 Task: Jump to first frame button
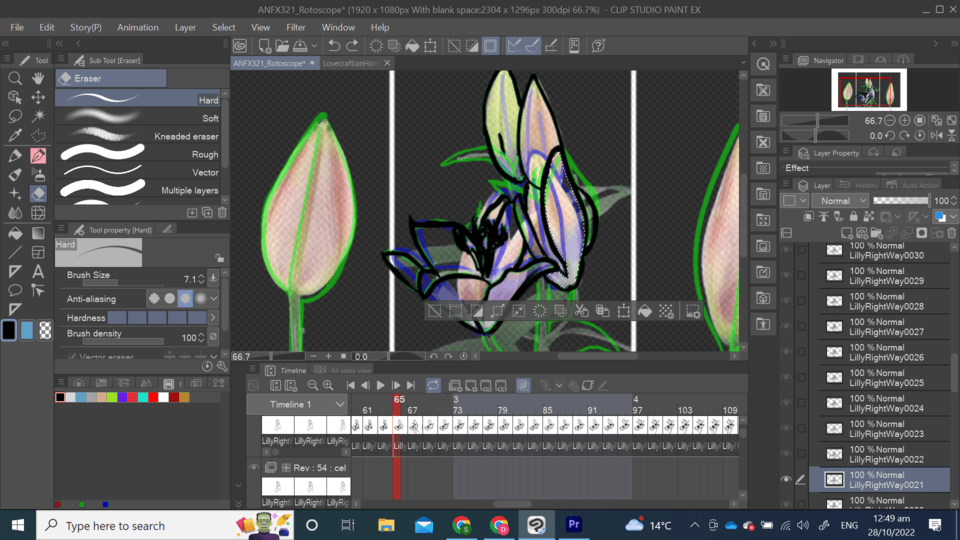tap(350, 385)
